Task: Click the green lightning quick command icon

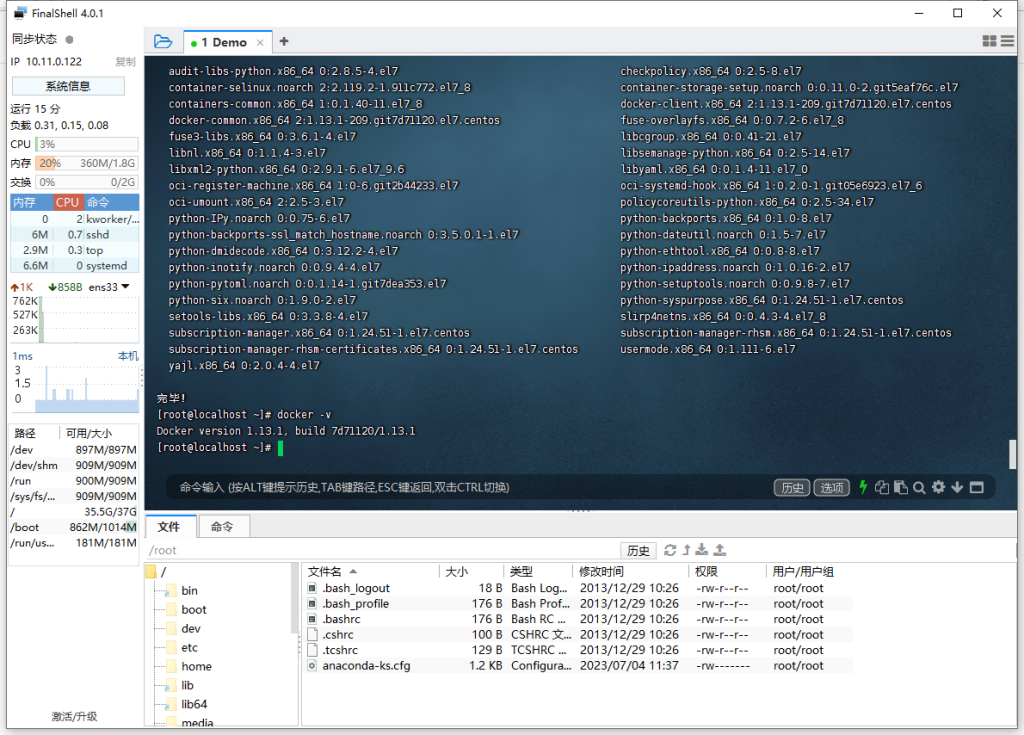Action: [863, 487]
